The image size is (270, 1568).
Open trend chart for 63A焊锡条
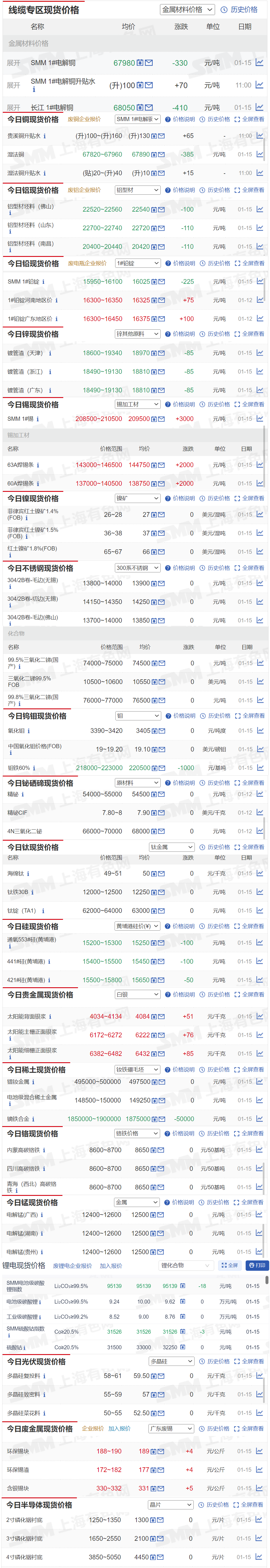260,464
